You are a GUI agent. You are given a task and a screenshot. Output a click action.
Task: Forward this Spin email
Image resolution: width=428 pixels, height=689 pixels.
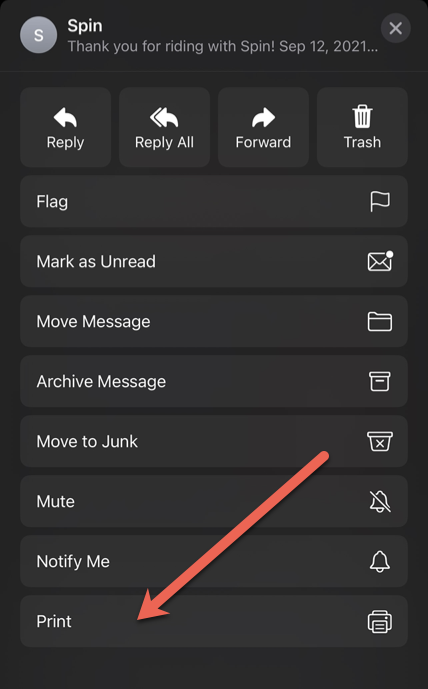263,127
